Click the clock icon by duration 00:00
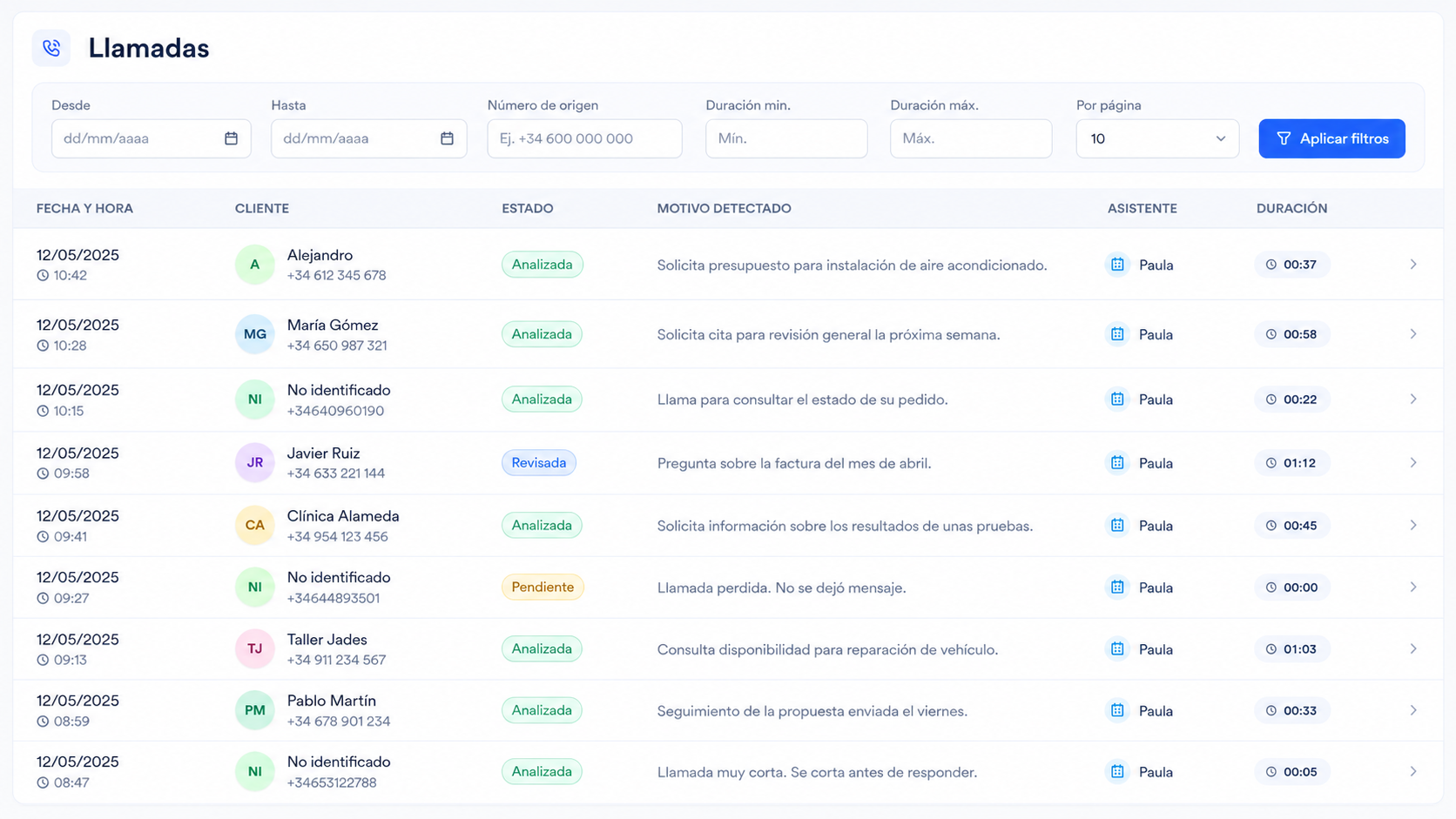The height and width of the screenshot is (819, 1456). (1271, 587)
